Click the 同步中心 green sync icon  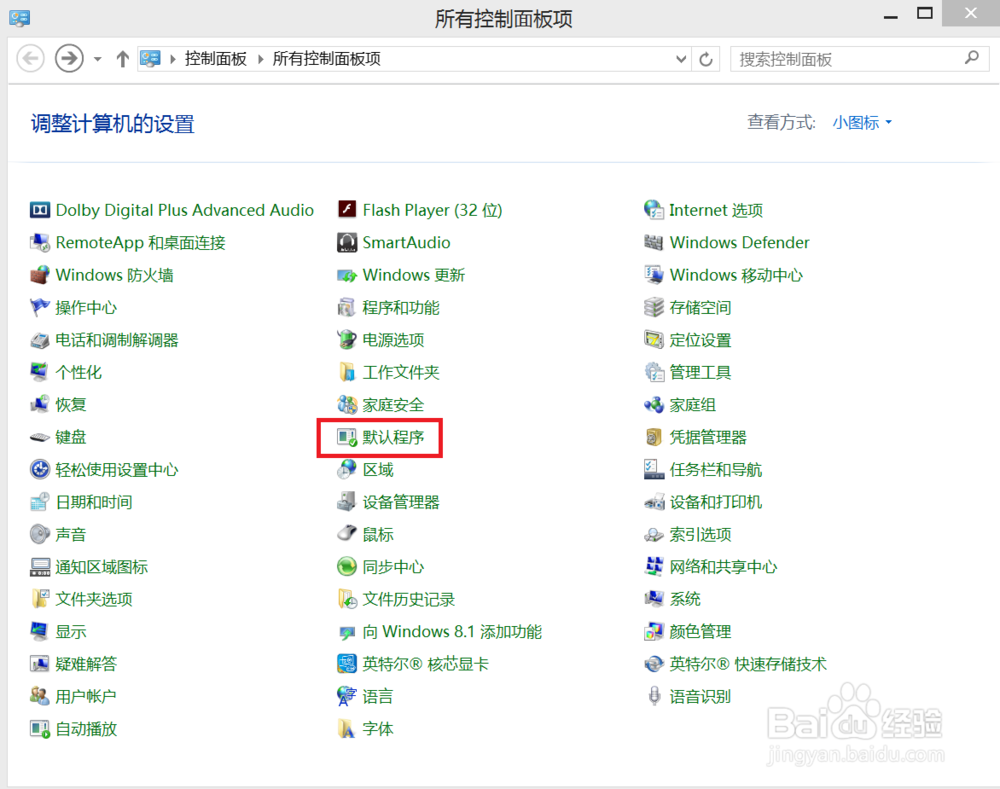point(346,566)
